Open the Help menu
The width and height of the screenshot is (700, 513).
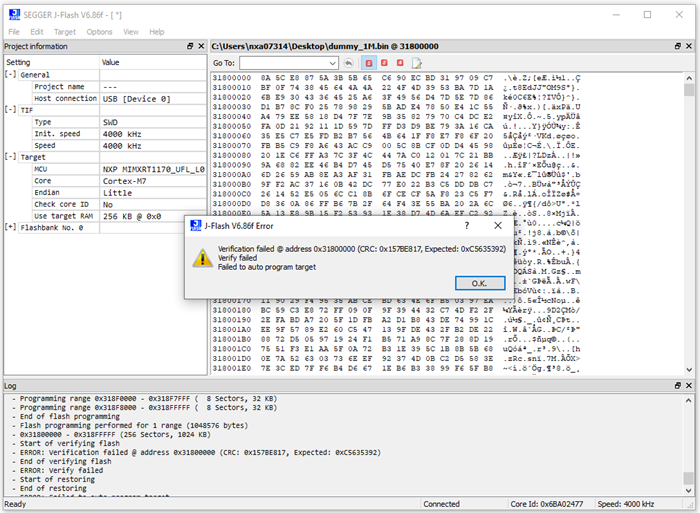point(157,32)
